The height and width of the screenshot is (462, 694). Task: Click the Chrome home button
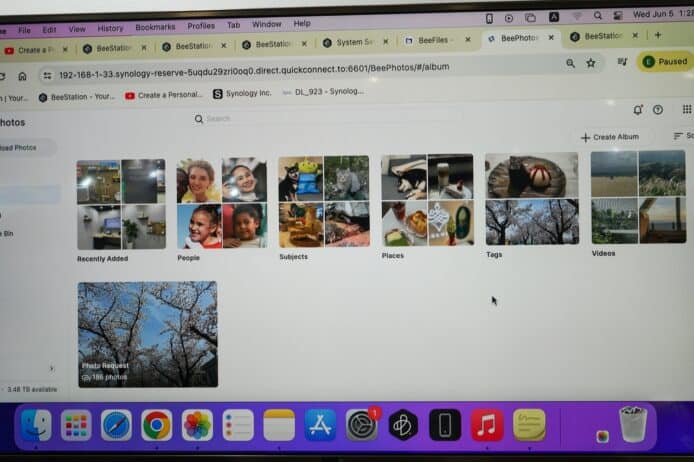point(22,76)
